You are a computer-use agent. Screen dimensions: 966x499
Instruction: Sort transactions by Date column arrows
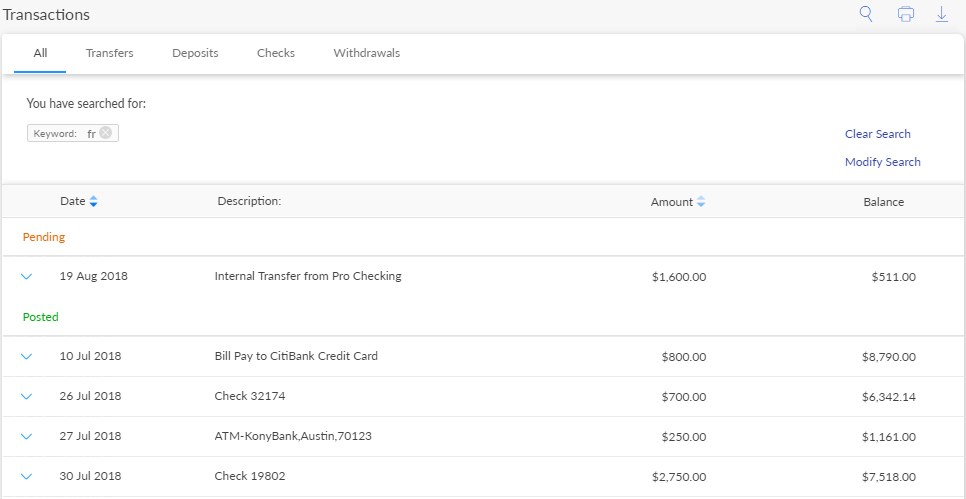[93, 202]
